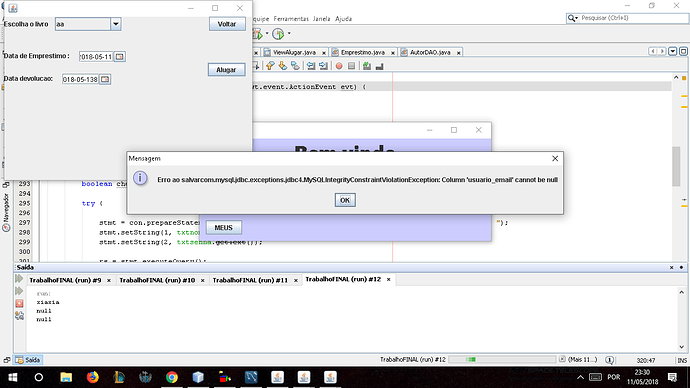This screenshot has width=690, height=388.
Task: Open the calendar picker for Data devolucao
Action: tap(105, 79)
